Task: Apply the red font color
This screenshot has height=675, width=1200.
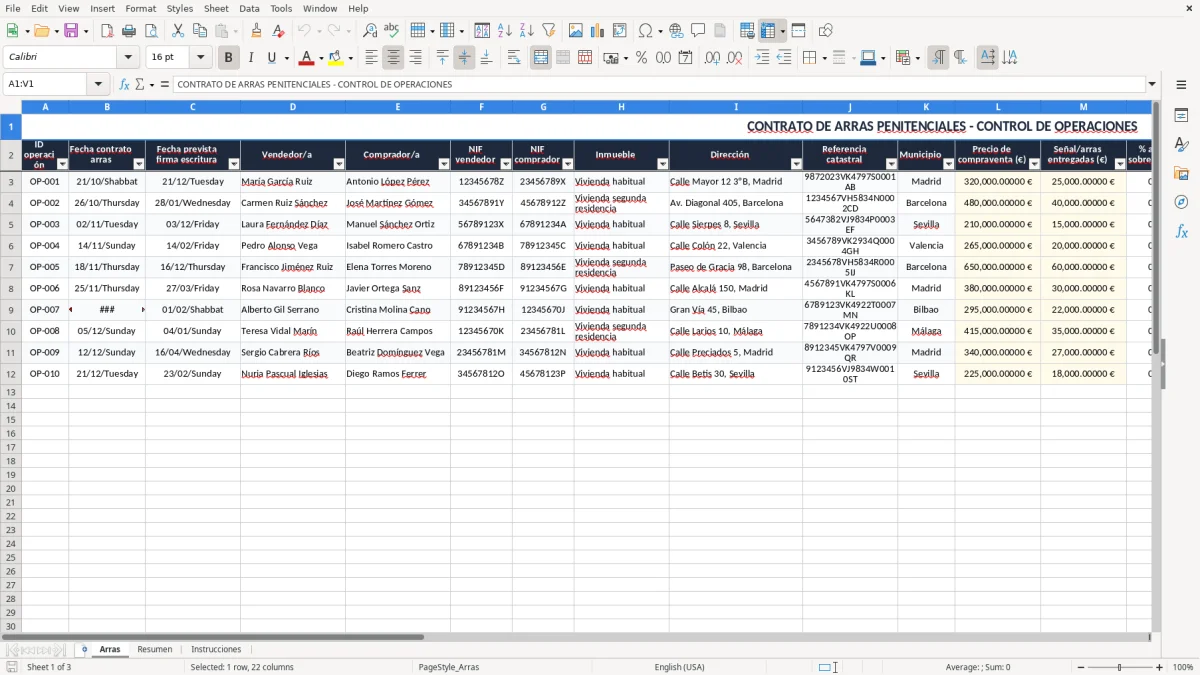Action: pos(307,58)
